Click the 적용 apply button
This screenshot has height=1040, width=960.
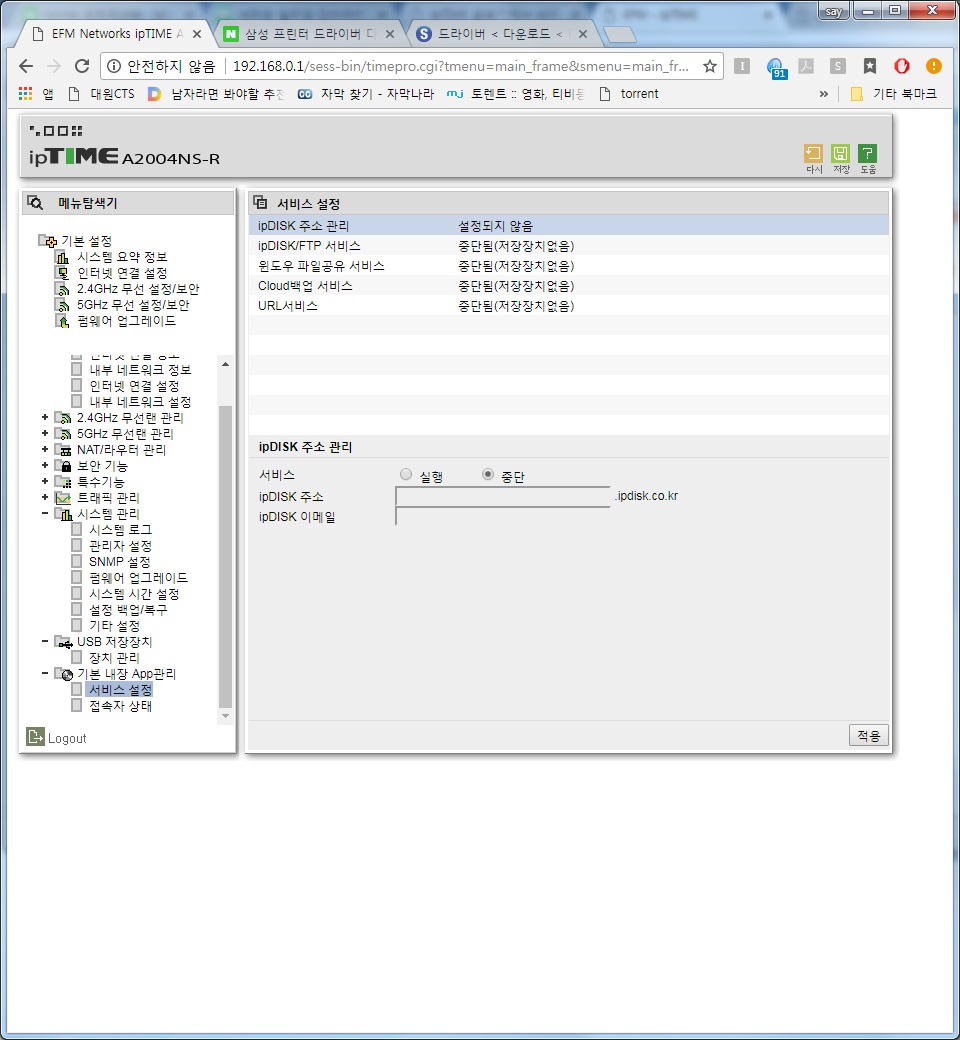pos(868,735)
